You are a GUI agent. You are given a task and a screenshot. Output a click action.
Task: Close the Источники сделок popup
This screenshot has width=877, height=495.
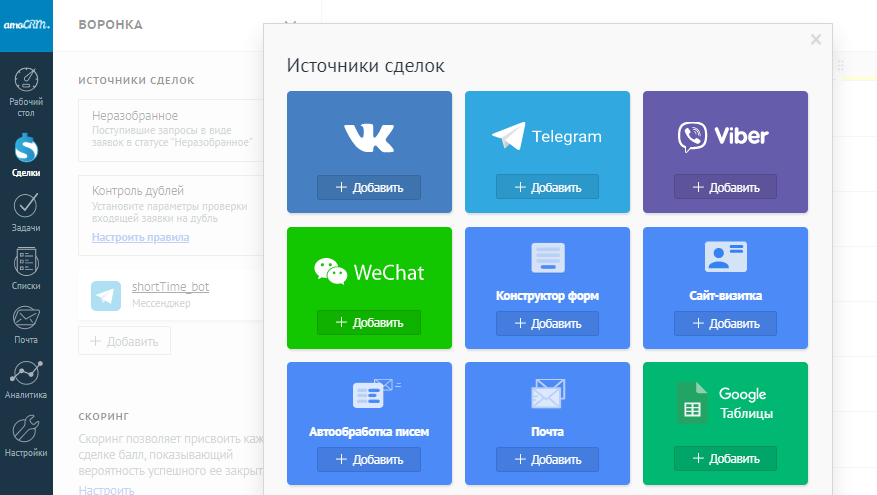point(816,40)
